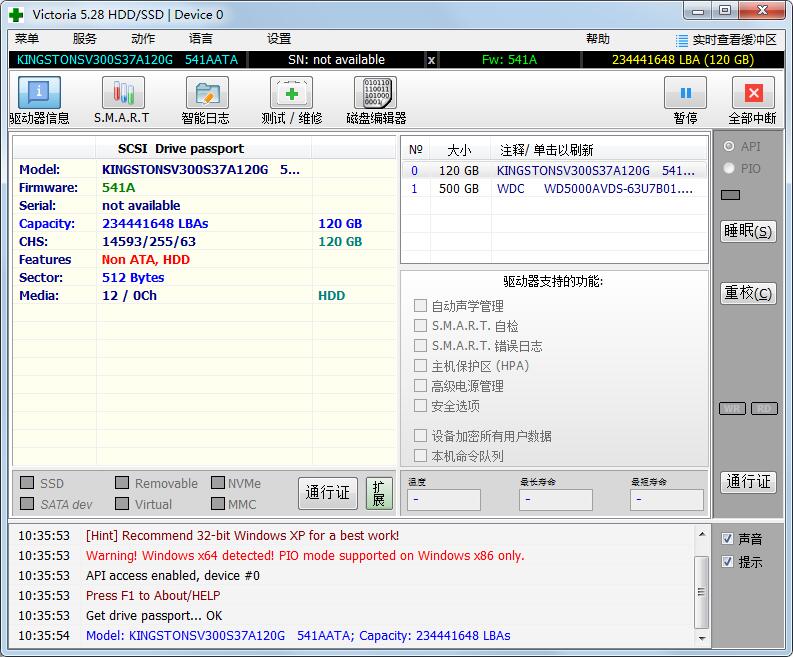Open the 测试 / 维修 test icon

click(x=291, y=94)
